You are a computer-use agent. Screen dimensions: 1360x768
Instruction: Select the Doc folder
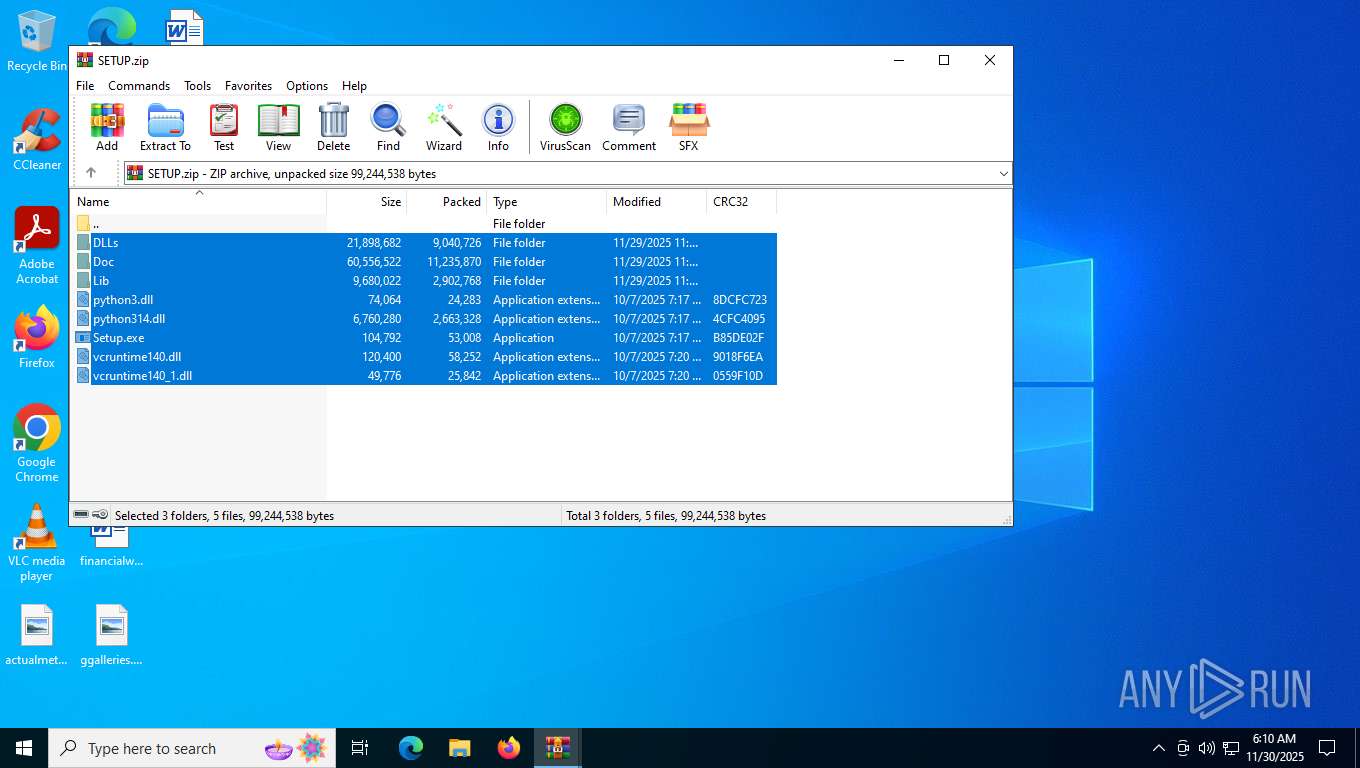point(424,262)
